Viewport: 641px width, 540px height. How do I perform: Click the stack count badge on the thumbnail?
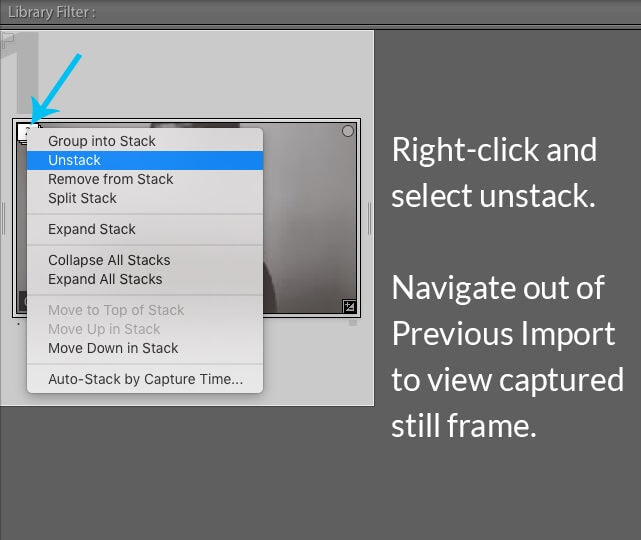point(23,130)
